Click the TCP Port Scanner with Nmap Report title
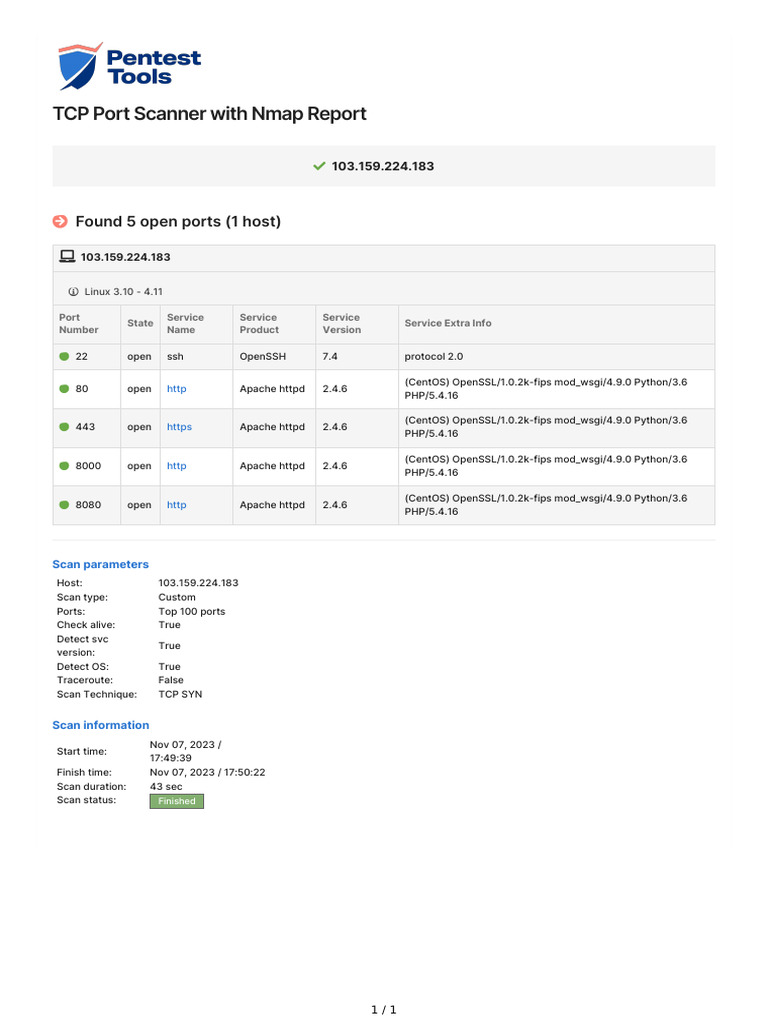Image resolution: width=768 pixels, height=1024 pixels. point(210,114)
